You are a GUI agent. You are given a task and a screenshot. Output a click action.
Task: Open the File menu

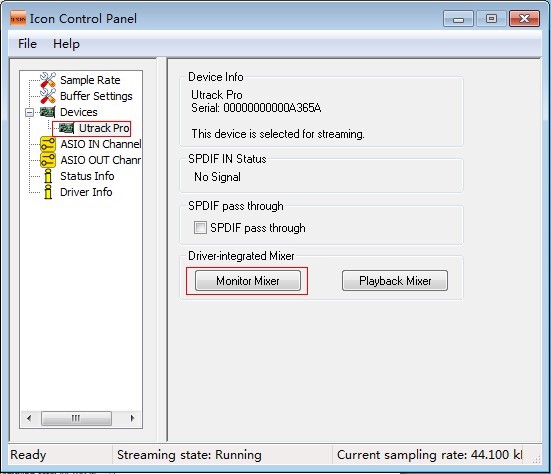pyautogui.click(x=27, y=44)
